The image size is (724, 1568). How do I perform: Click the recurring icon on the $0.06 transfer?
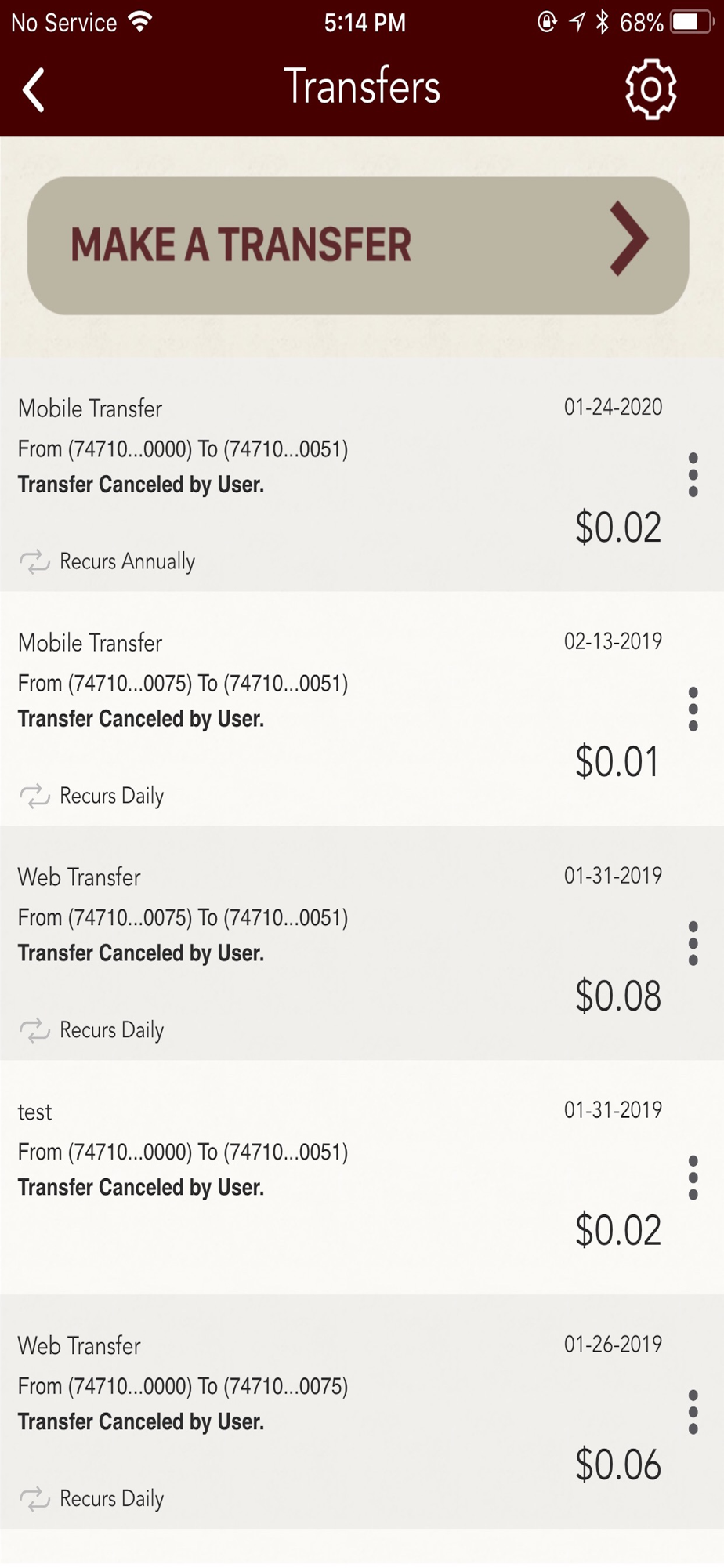click(34, 1499)
